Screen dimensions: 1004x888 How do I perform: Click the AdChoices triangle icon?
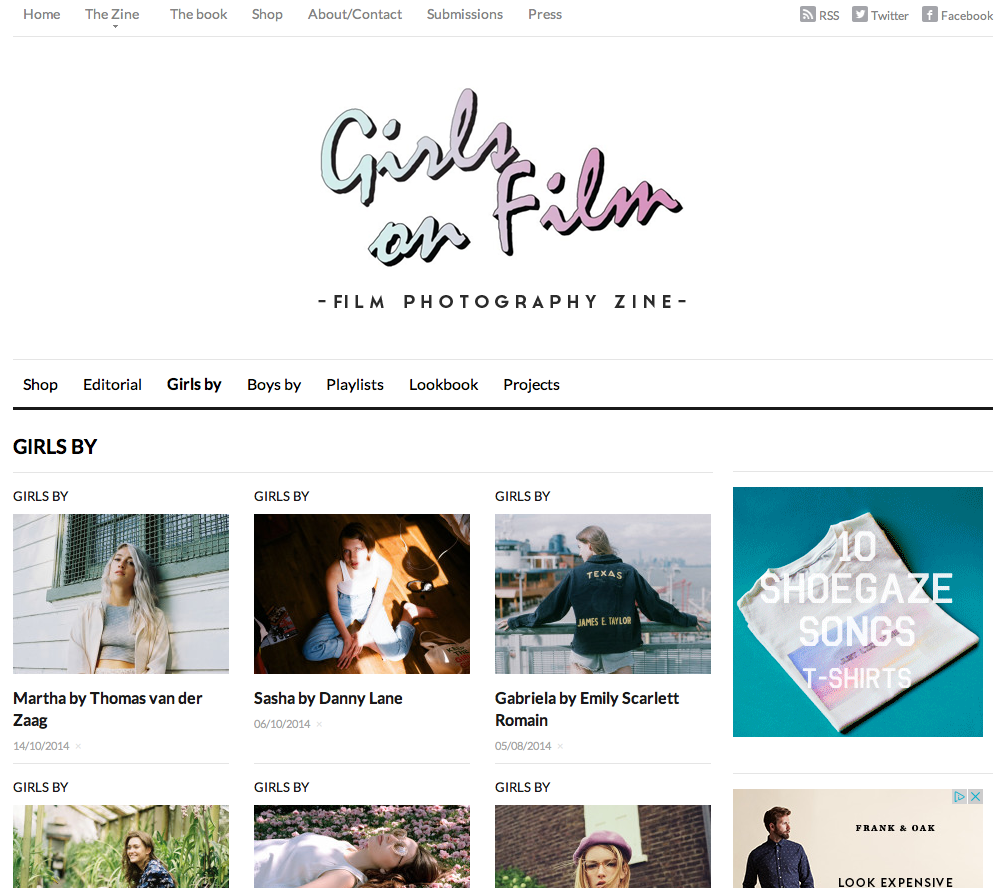click(959, 796)
